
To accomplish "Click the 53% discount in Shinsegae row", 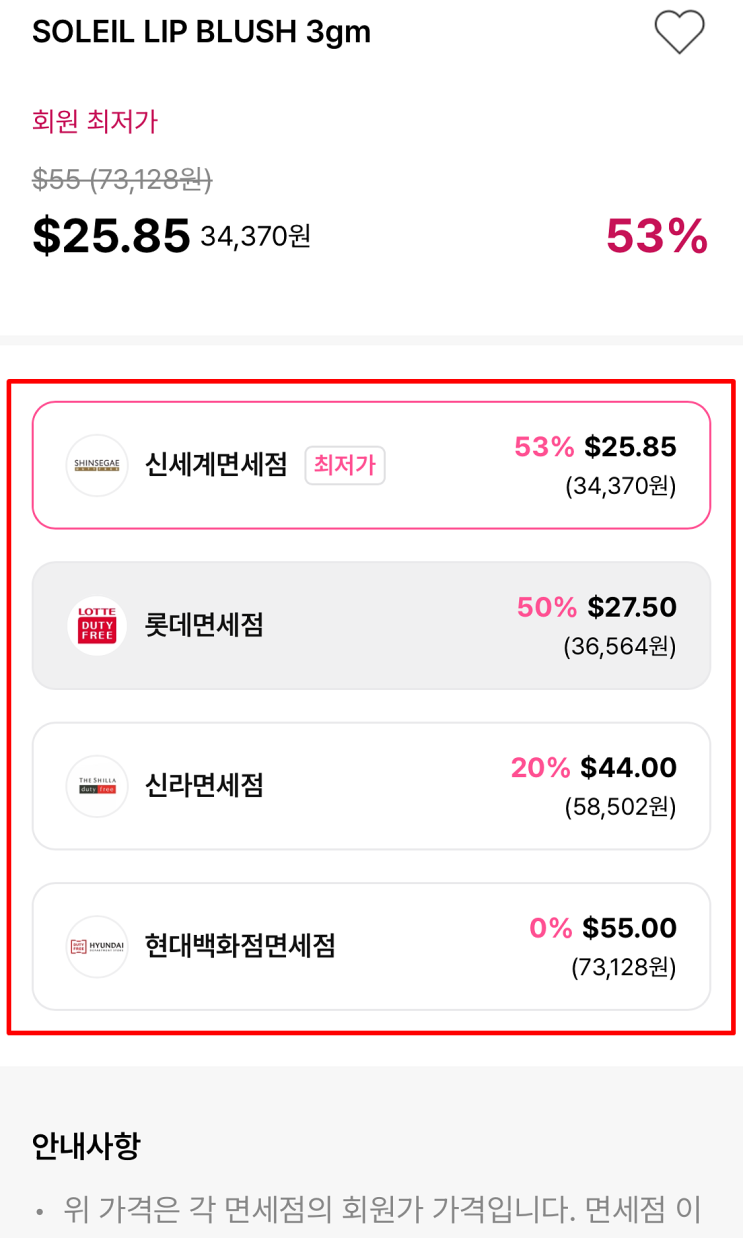I will click(544, 447).
